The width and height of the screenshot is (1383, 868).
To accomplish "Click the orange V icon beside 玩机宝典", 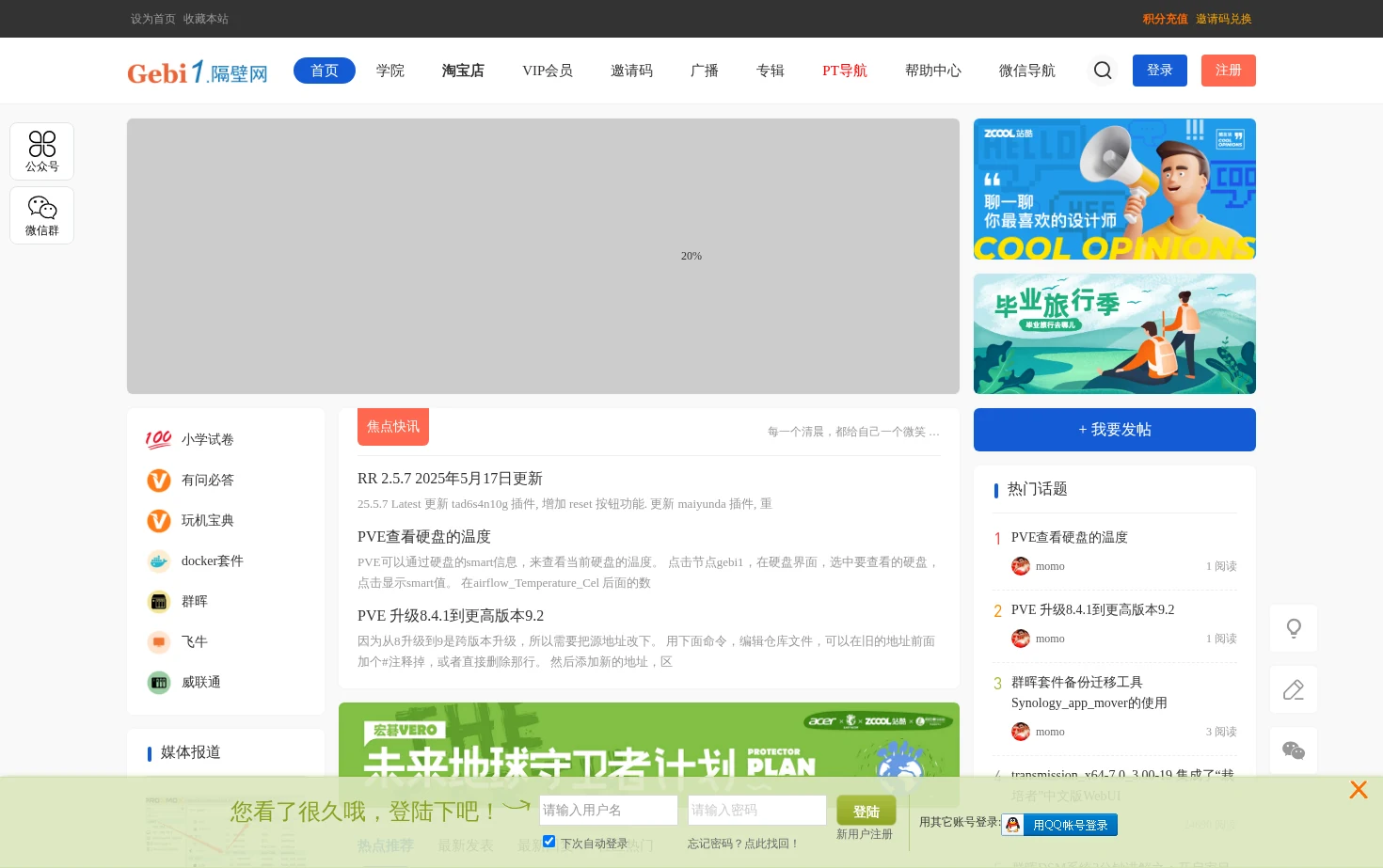I will [x=159, y=520].
